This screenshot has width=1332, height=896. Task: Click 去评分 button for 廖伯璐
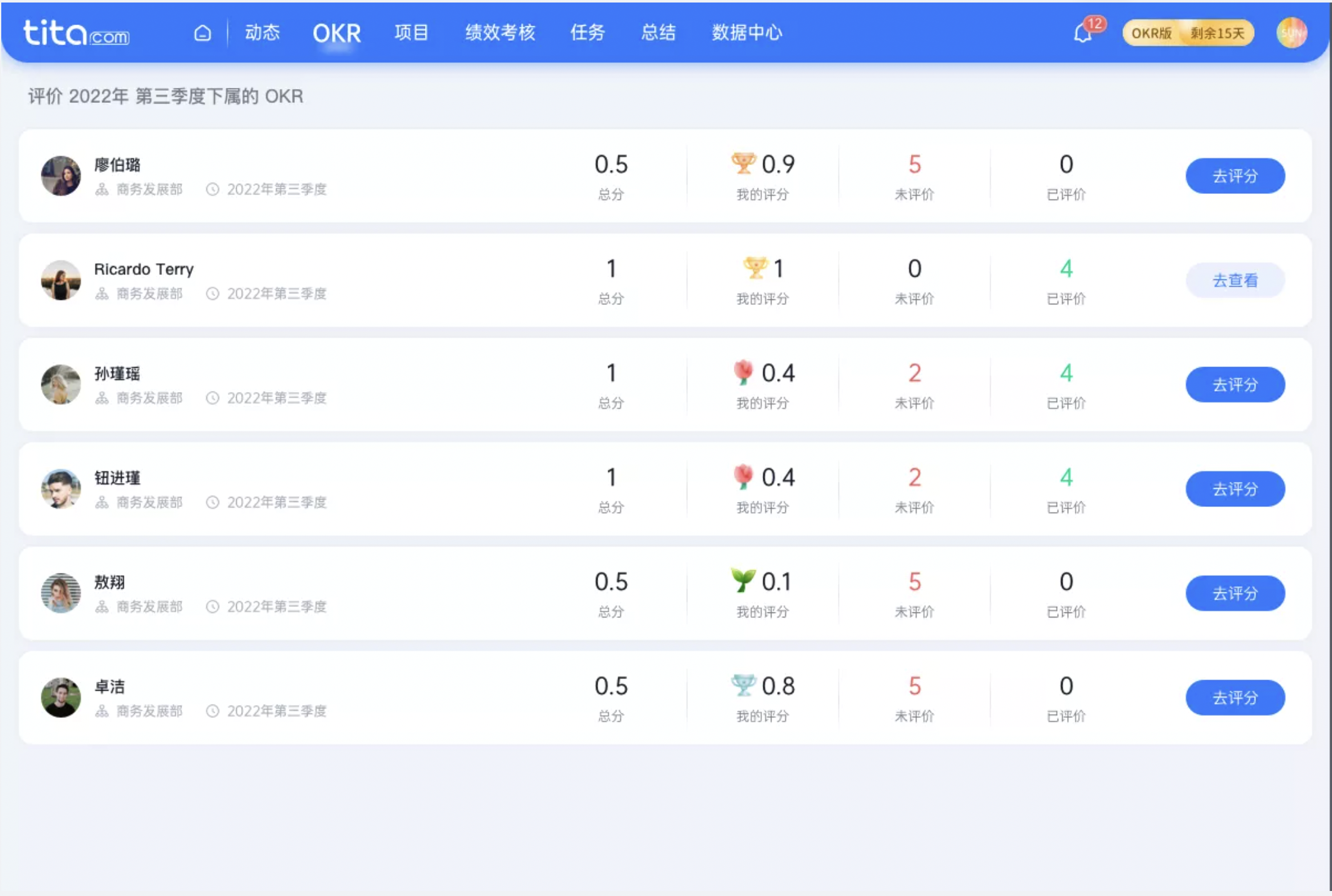click(x=1235, y=176)
